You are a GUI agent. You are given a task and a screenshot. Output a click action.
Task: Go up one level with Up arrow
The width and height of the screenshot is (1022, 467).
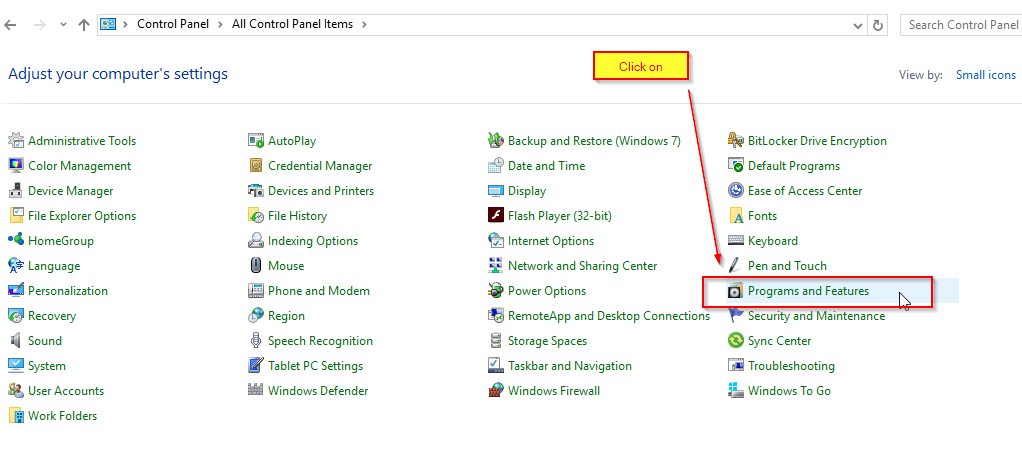pyautogui.click(x=83, y=25)
